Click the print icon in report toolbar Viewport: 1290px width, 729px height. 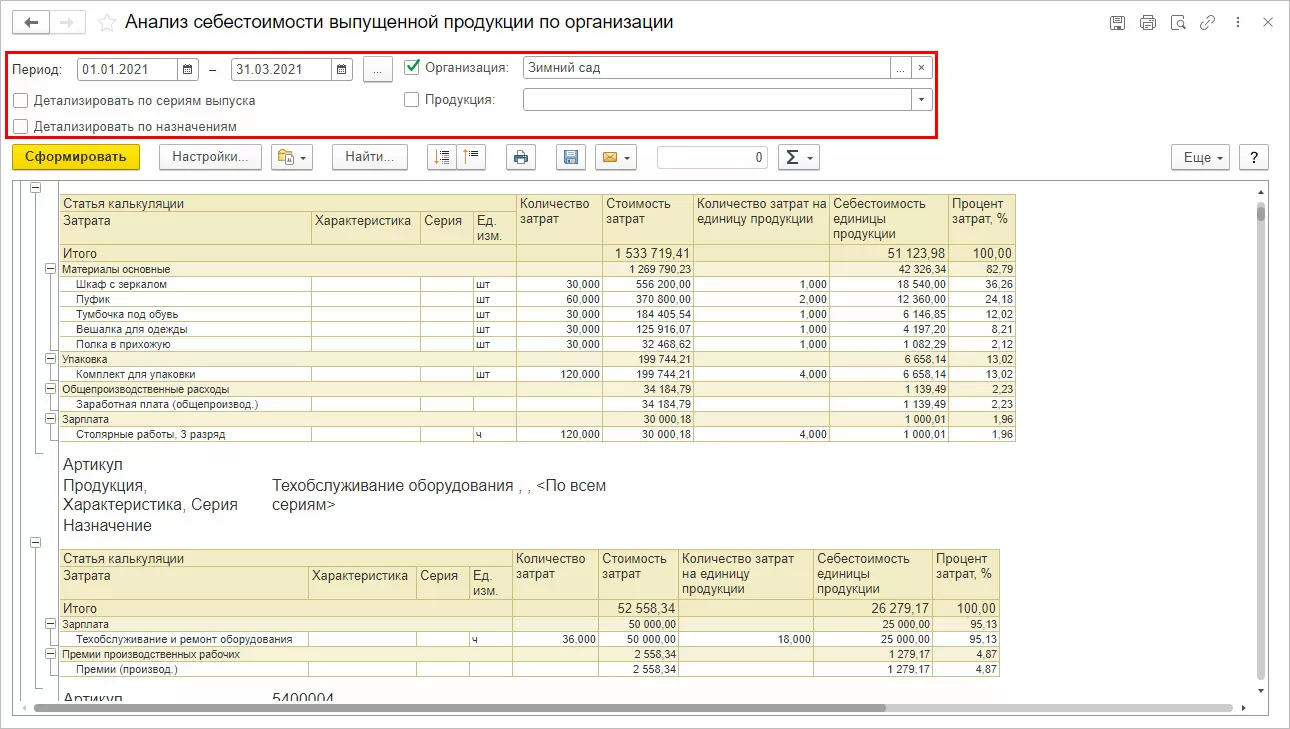tap(520, 157)
